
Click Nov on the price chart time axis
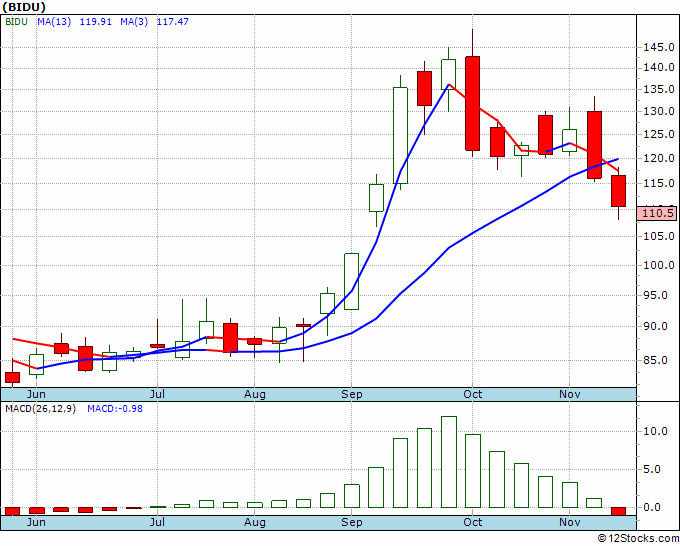pyautogui.click(x=570, y=394)
